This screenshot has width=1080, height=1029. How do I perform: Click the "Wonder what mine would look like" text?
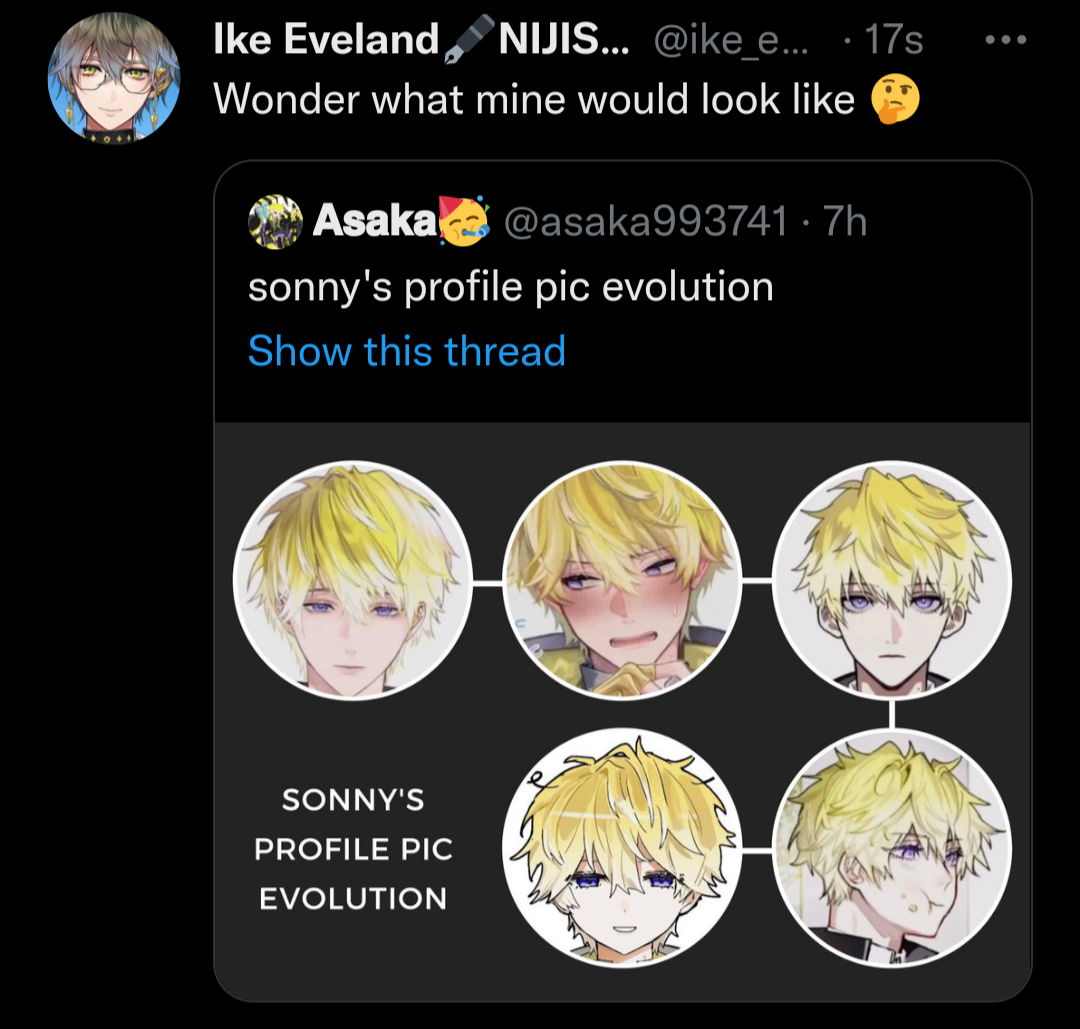tap(534, 100)
